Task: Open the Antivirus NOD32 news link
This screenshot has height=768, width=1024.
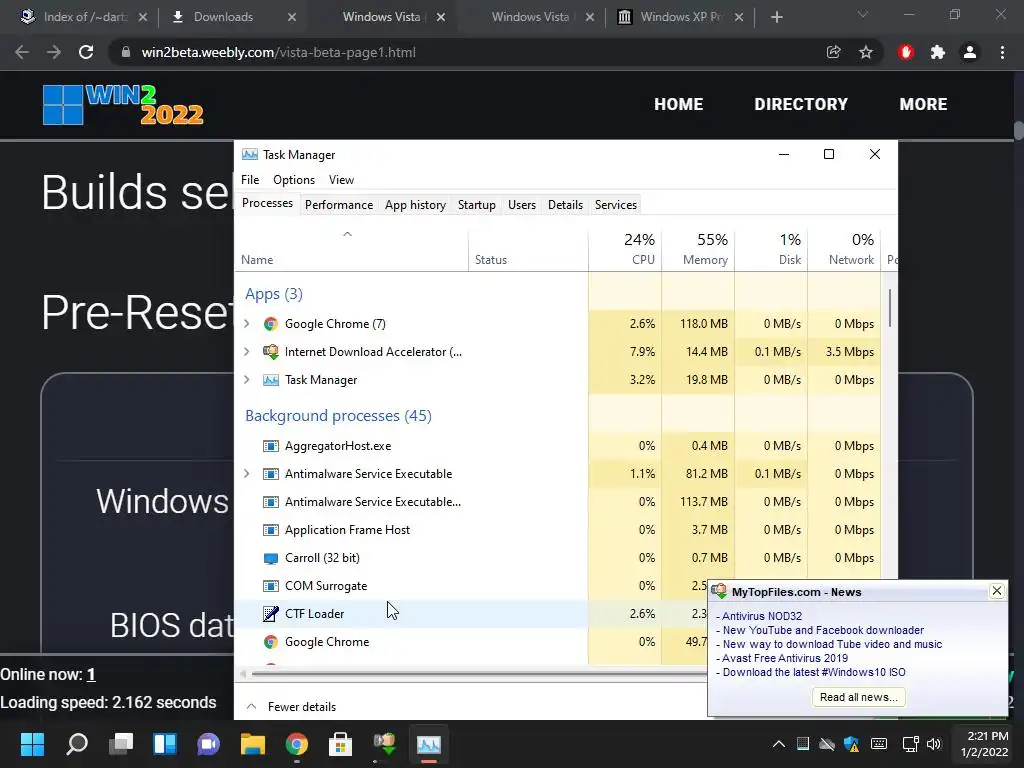Action: 761,616
